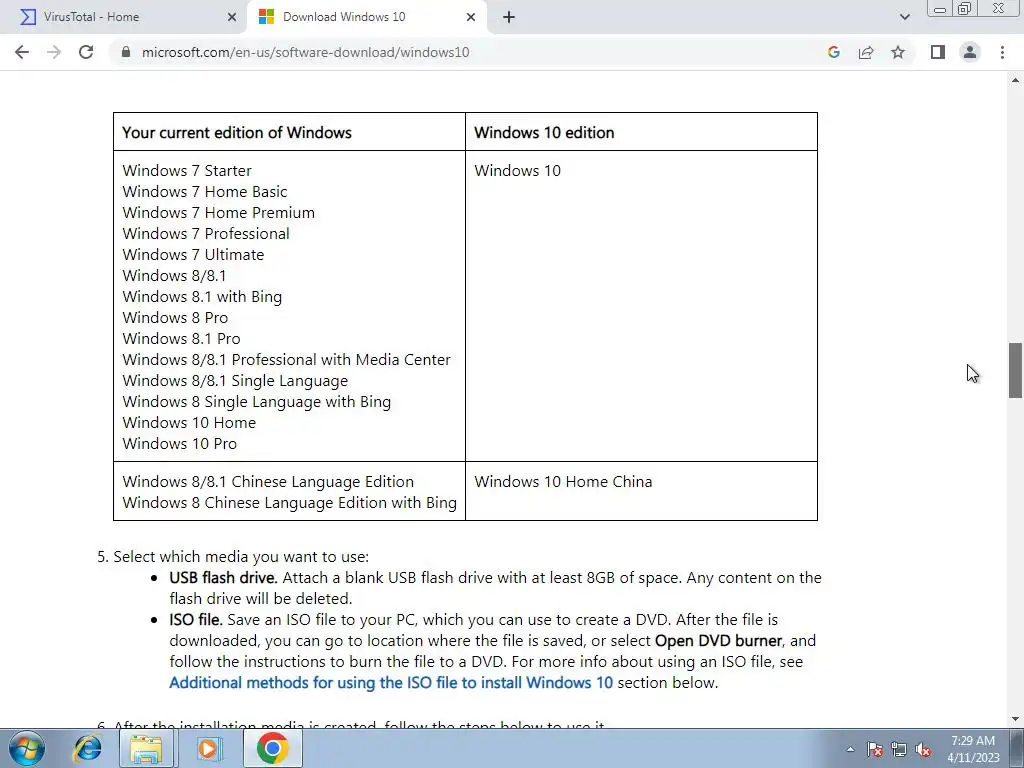Open the taskbar clock showing 7:29 AM
1024x768 pixels.
coord(973,748)
